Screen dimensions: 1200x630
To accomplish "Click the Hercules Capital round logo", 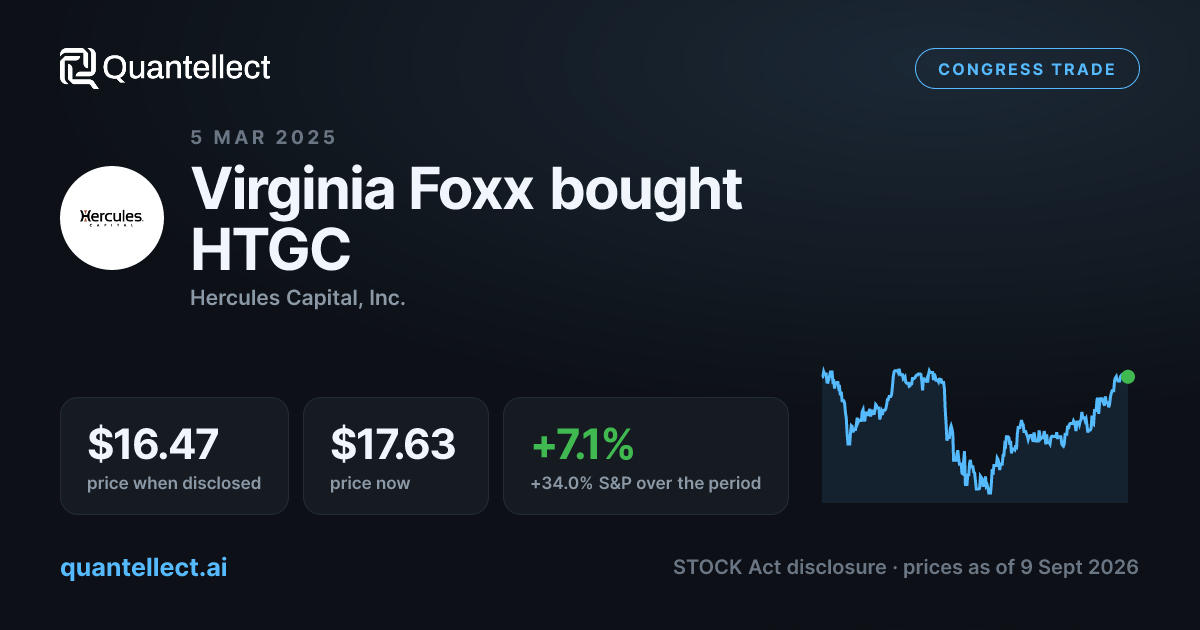I will 112,218.
